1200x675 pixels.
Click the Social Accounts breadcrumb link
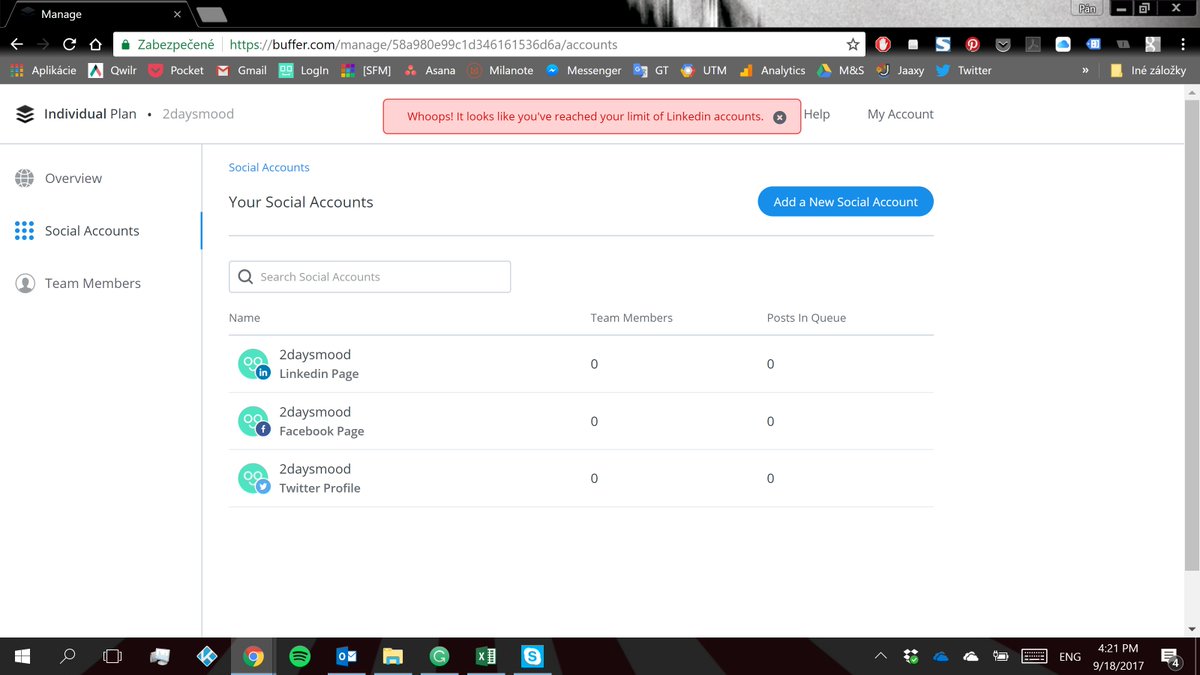(x=269, y=167)
